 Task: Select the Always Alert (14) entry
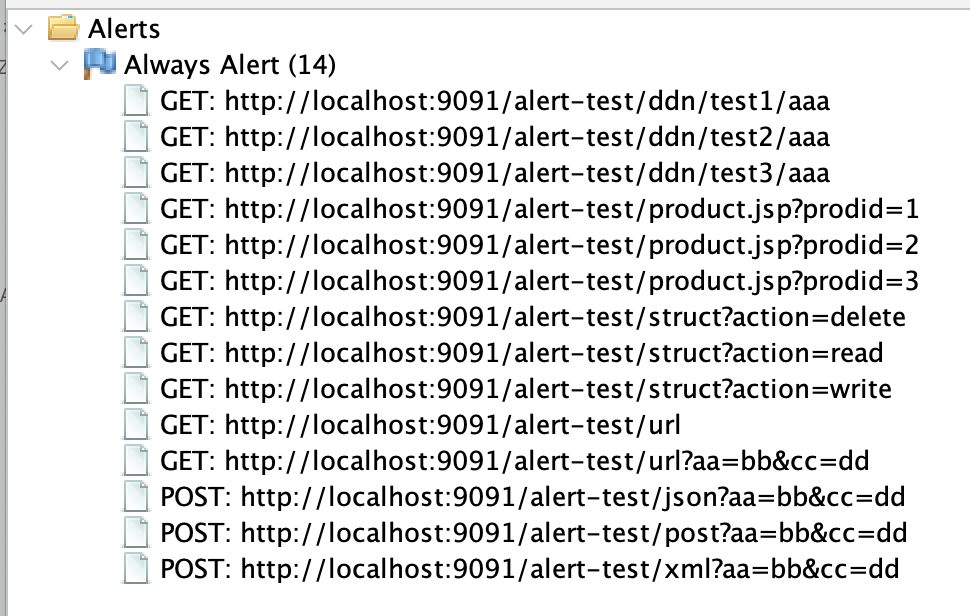[230, 66]
